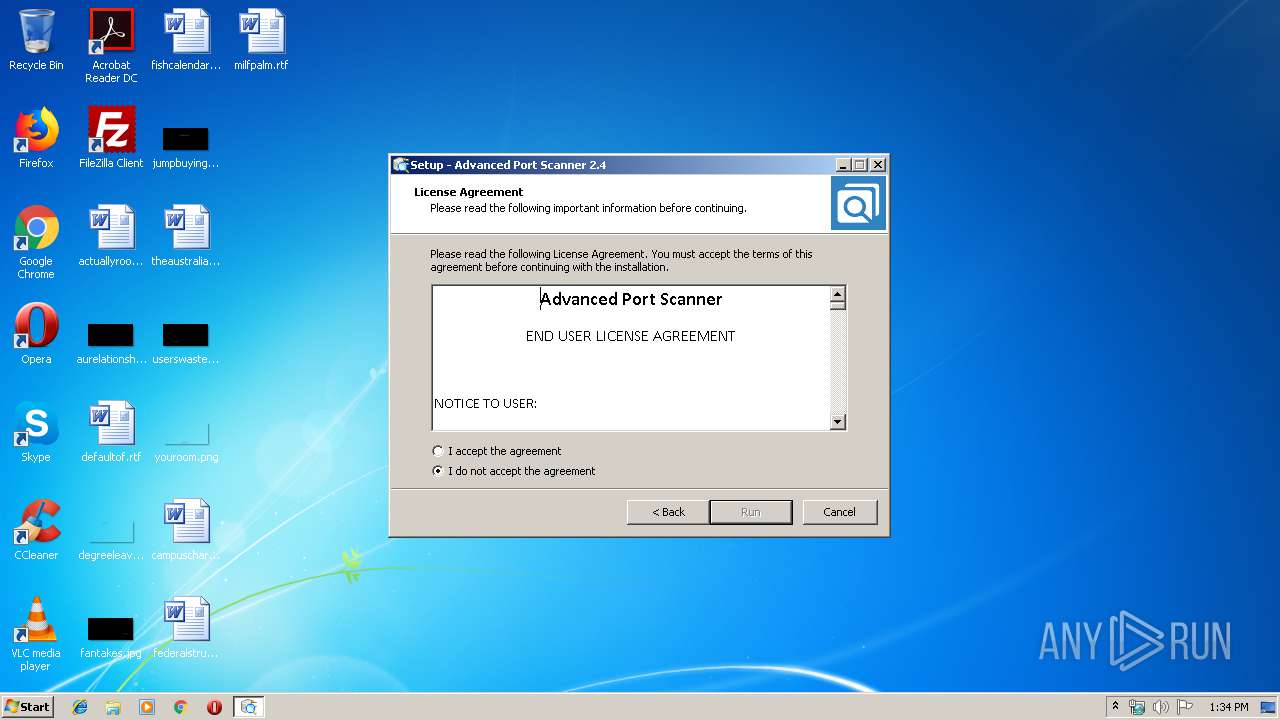Image resolution: width=1280 pixels, height=720 pixels.
Task: Select the aurelationsh desktop file
Action: (x=111, y=343)
